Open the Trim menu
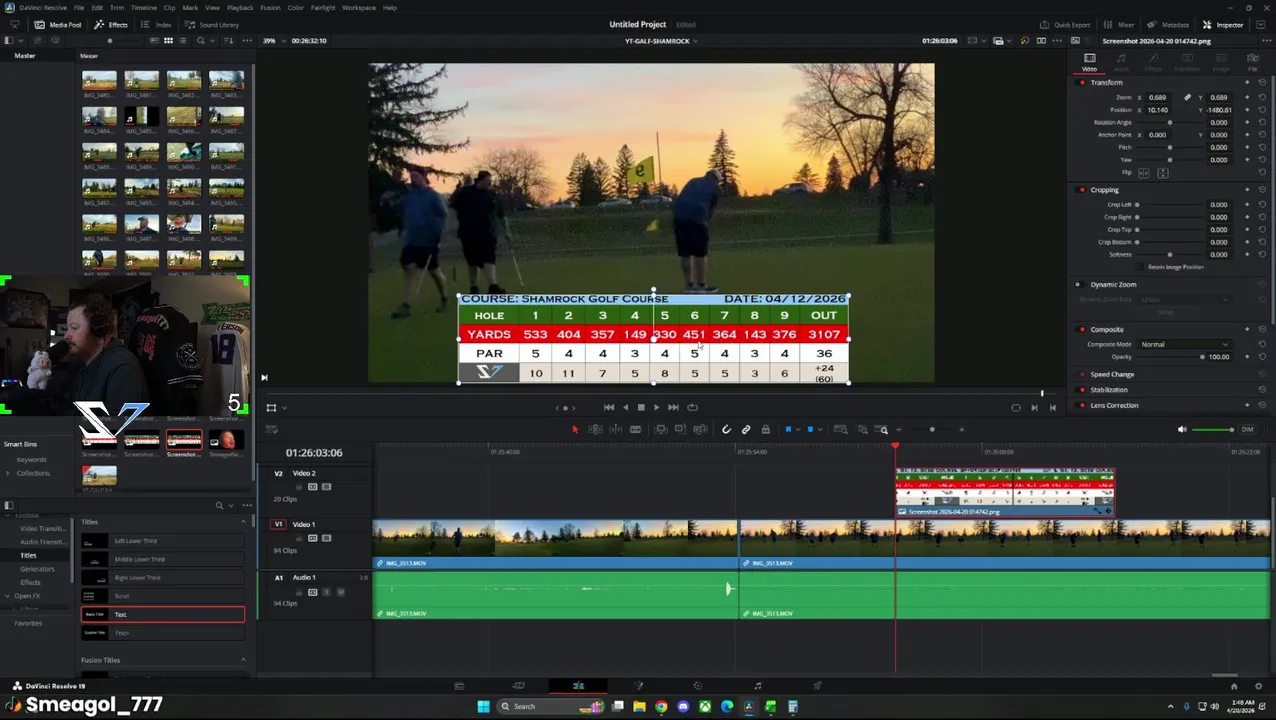 click(117, 8)
